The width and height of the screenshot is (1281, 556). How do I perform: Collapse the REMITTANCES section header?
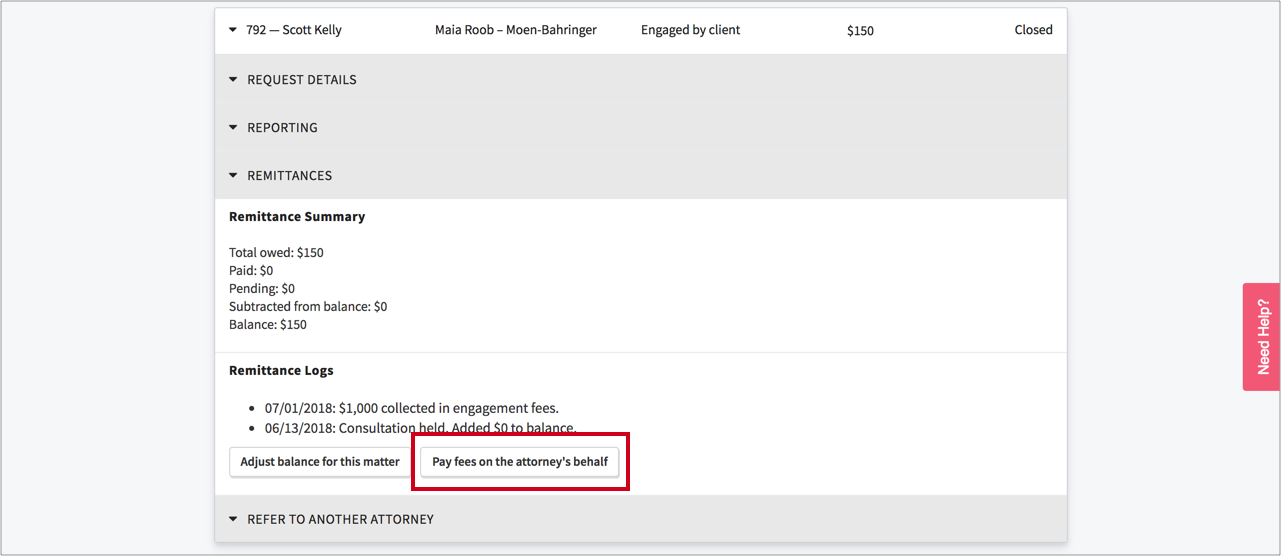coord(289,176)
